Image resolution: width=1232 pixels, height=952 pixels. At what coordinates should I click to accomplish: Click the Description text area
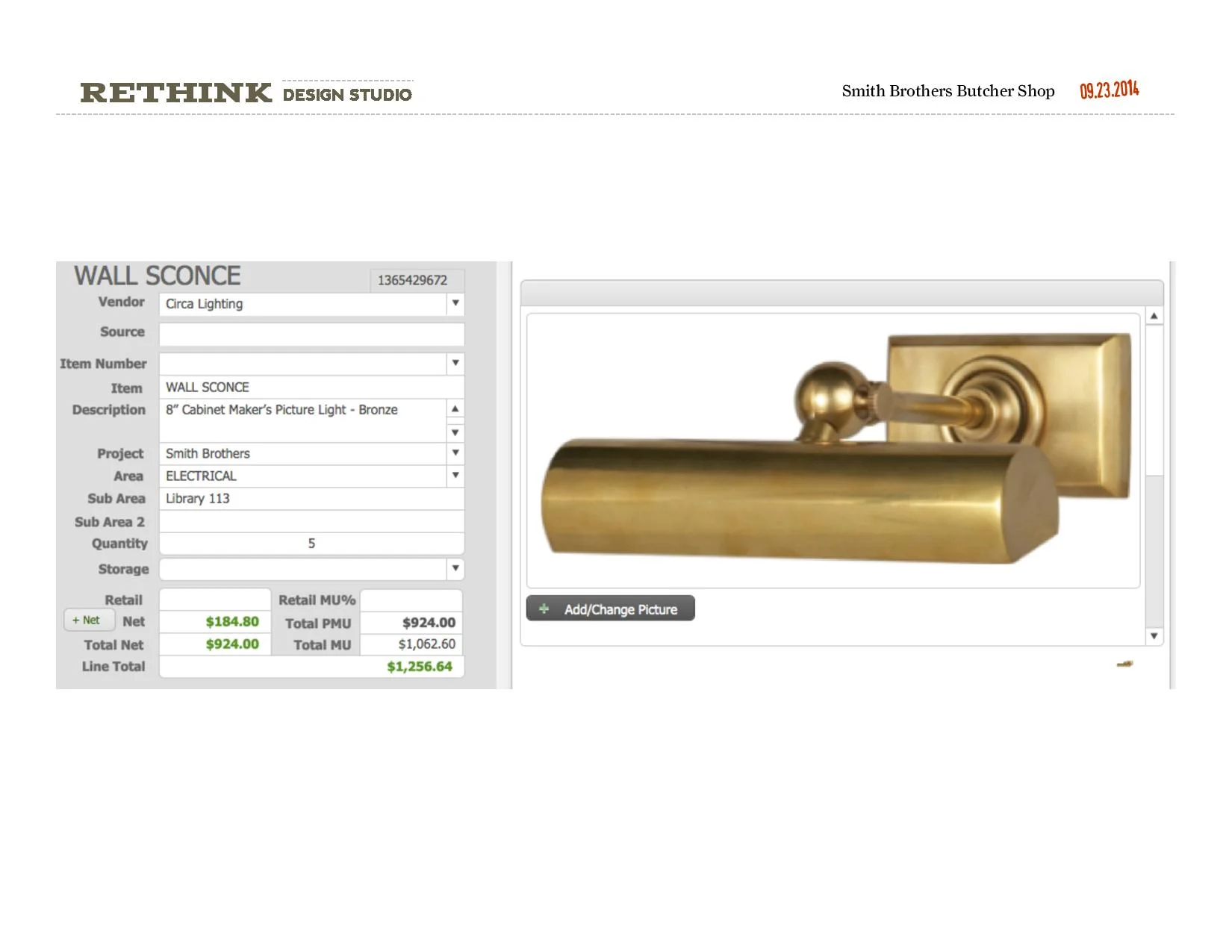pyautogui.click(x=302, y=420)
